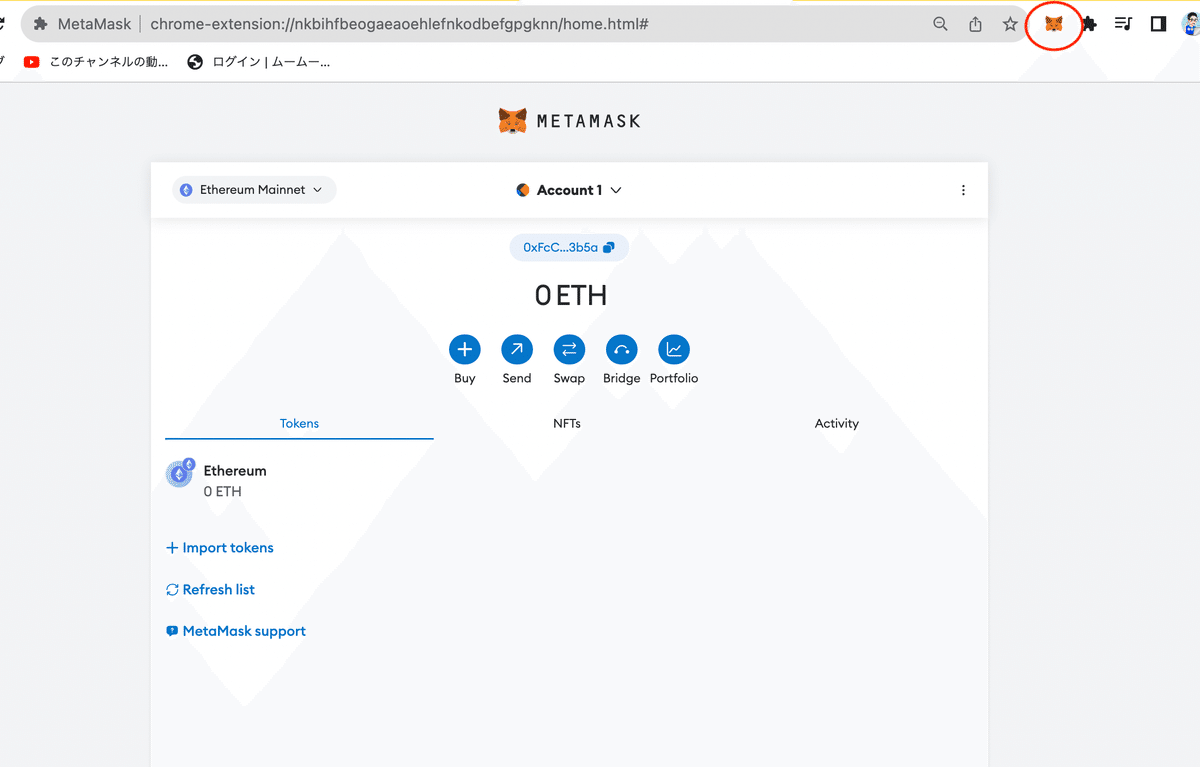This screenshot has width=1200, height=767.
Task: Click the Send arrow icon
Action: pos(517,349)
